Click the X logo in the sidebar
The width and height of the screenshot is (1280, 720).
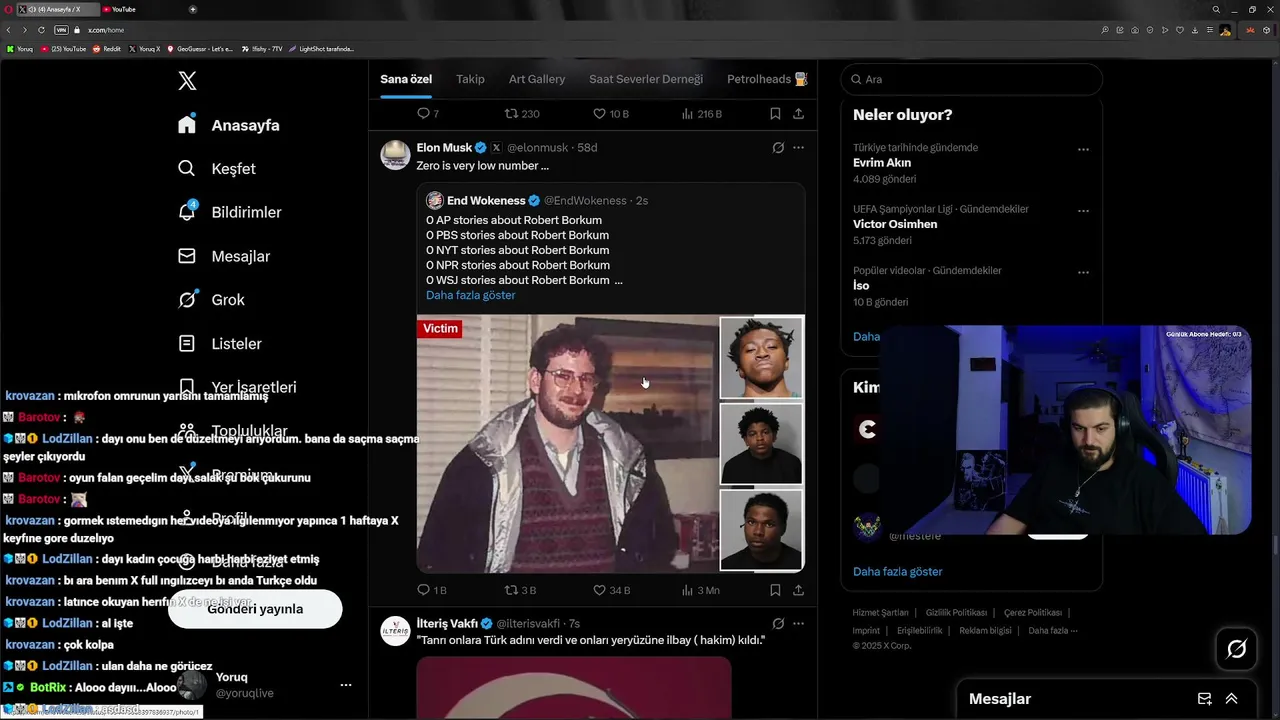tap(187, 81)
